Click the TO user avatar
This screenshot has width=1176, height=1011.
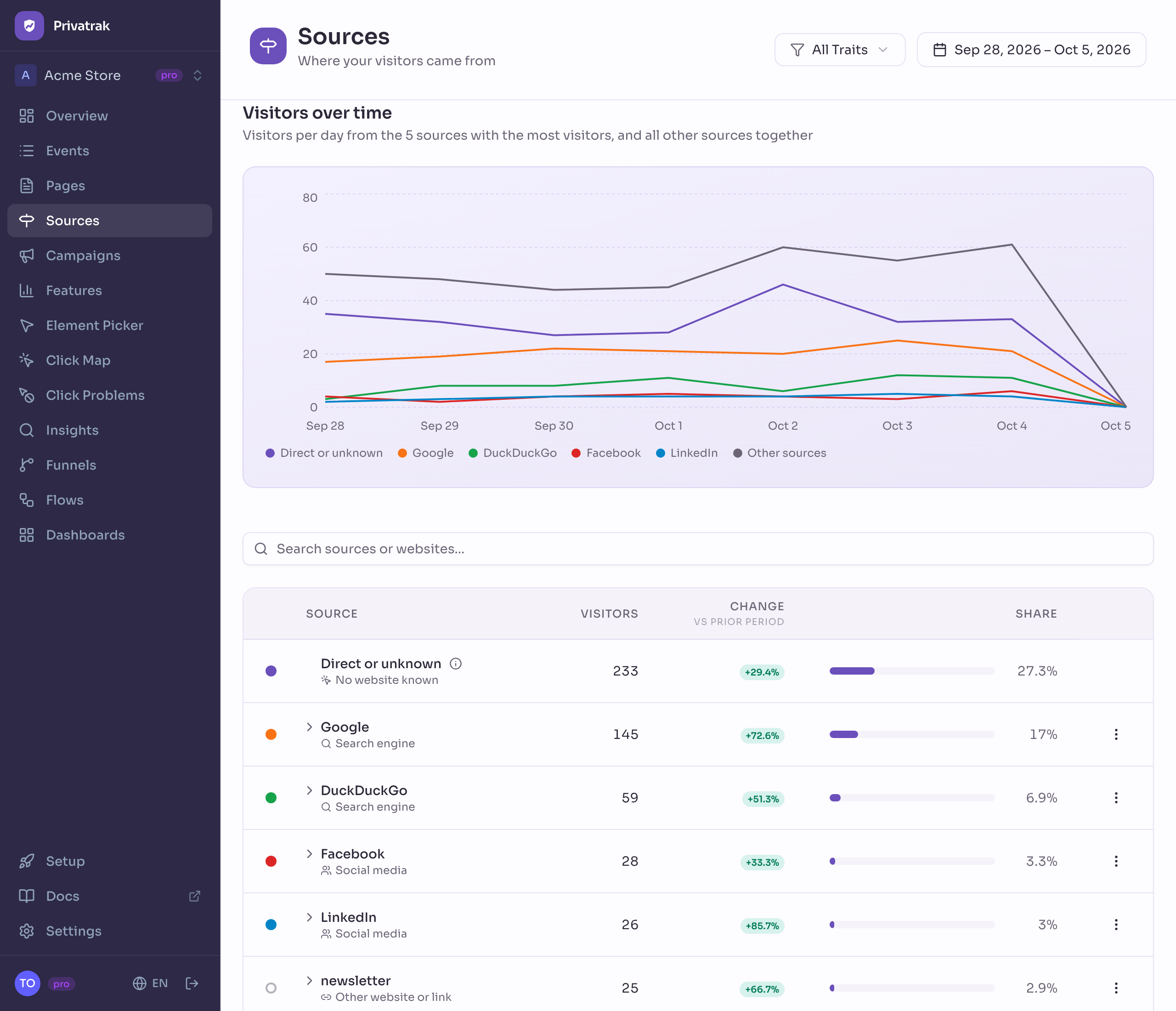coord(27,983)
